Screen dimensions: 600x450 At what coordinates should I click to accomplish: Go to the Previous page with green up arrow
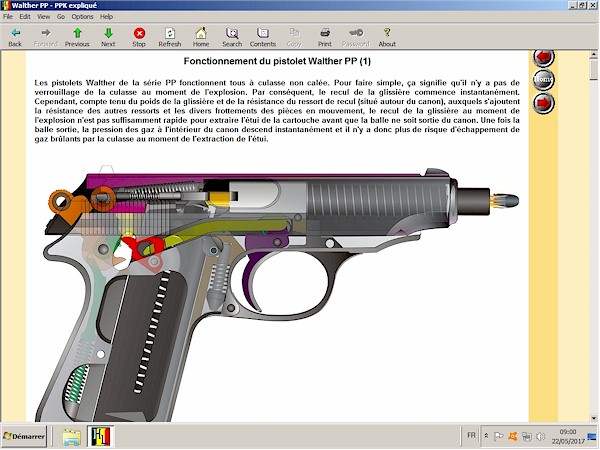77,37
